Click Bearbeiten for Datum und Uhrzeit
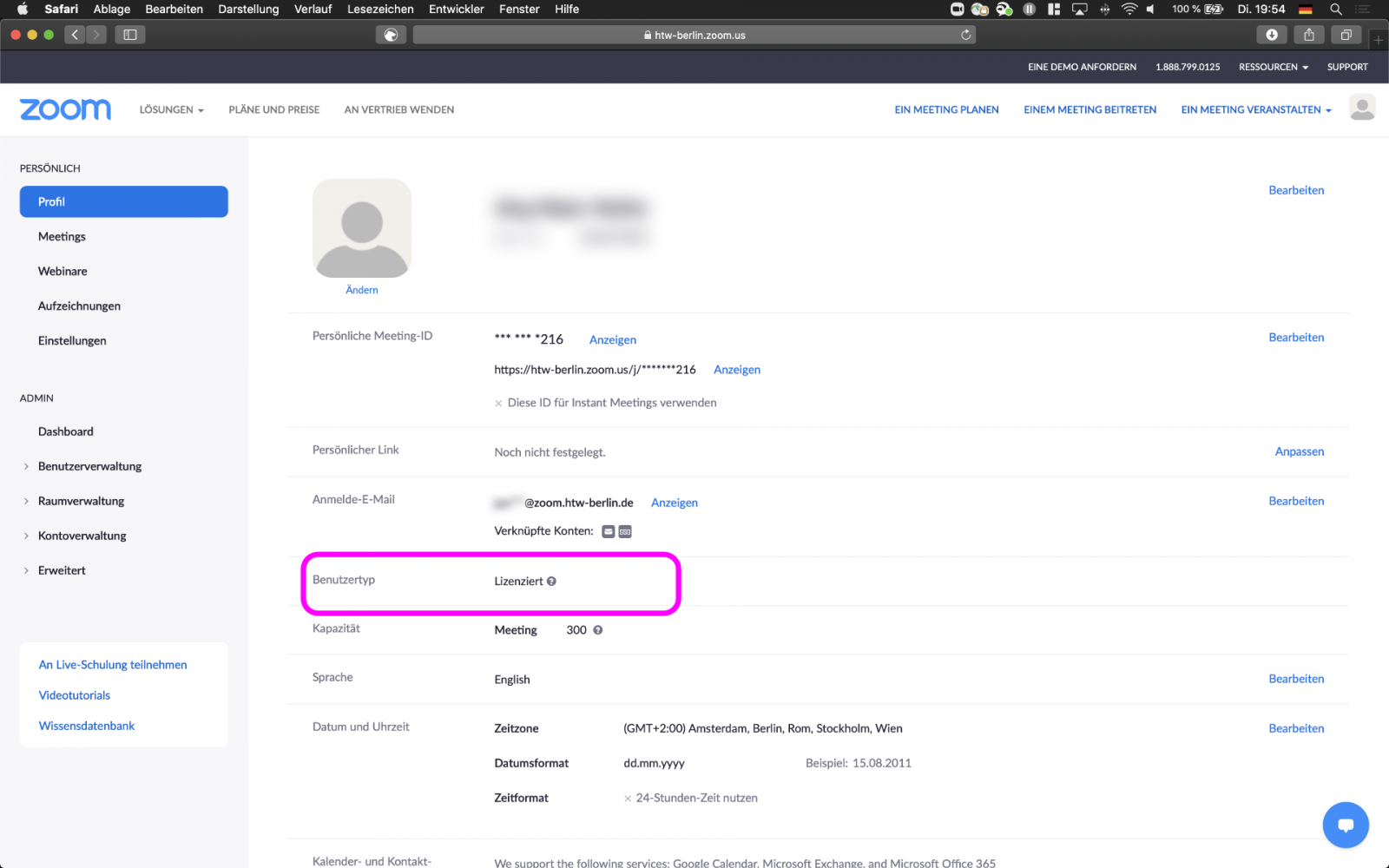The image size is (1389, 868). coord(1296,728)
